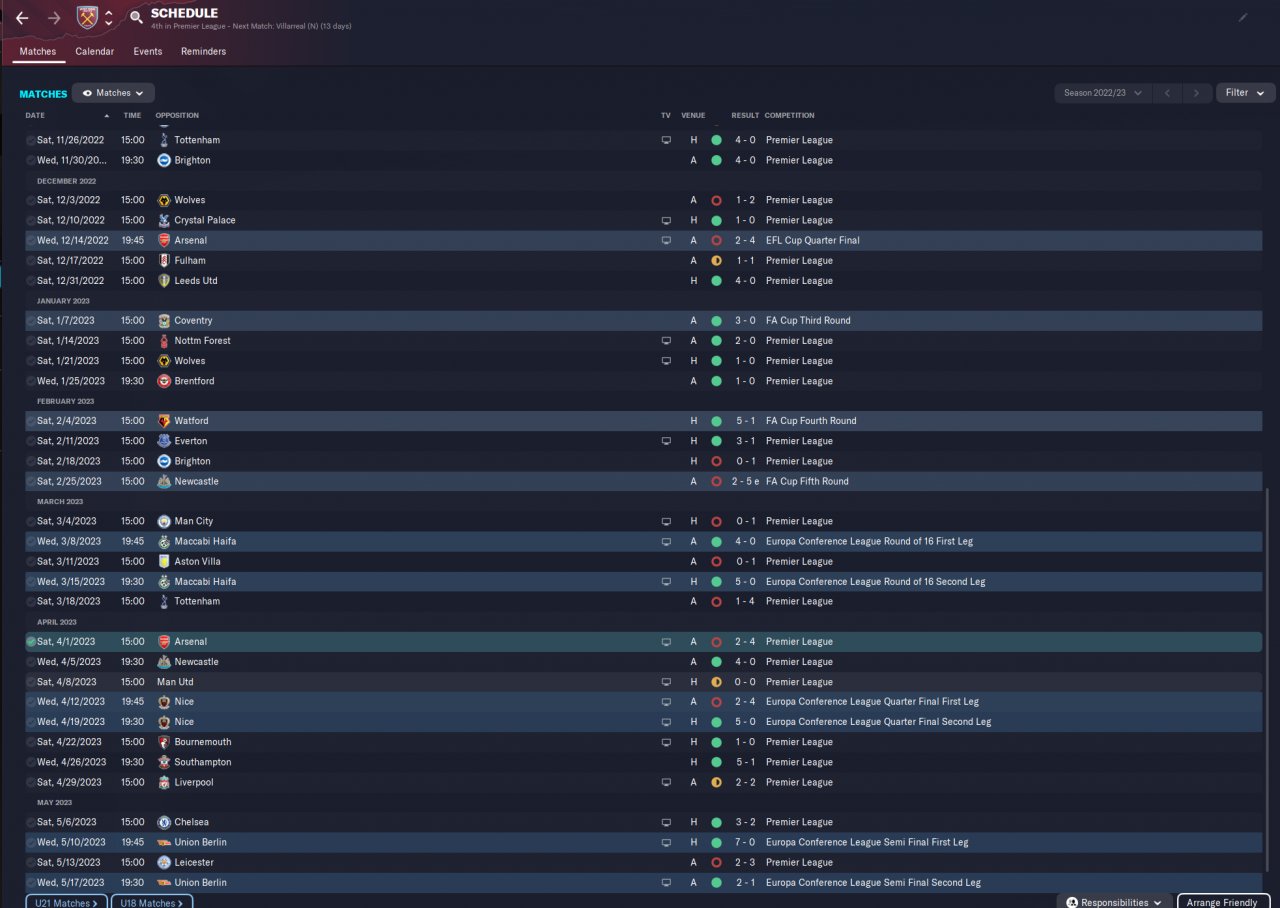Click the Aston Villa club badge
Screen dimensions: 1280x908
click(164, 561)
